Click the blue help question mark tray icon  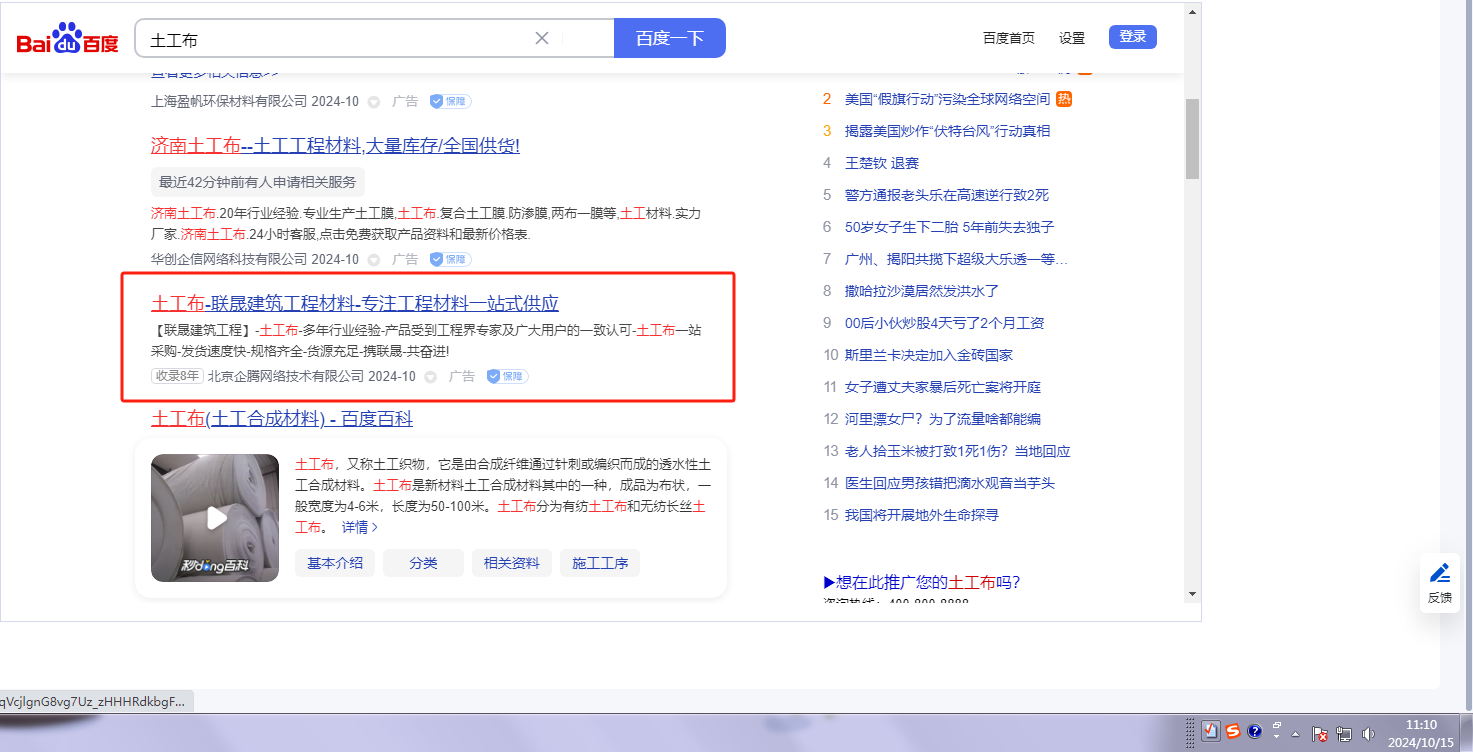tap(1255, 731)
